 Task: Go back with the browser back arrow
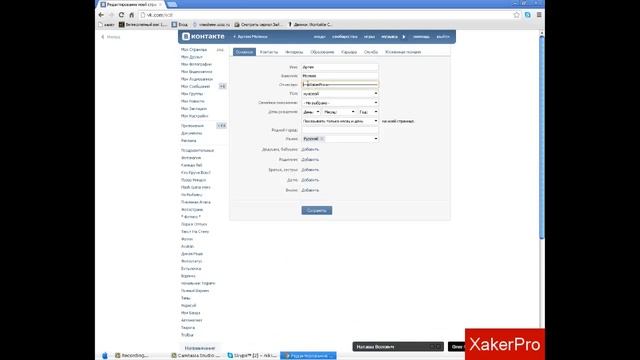click(101, 15)
